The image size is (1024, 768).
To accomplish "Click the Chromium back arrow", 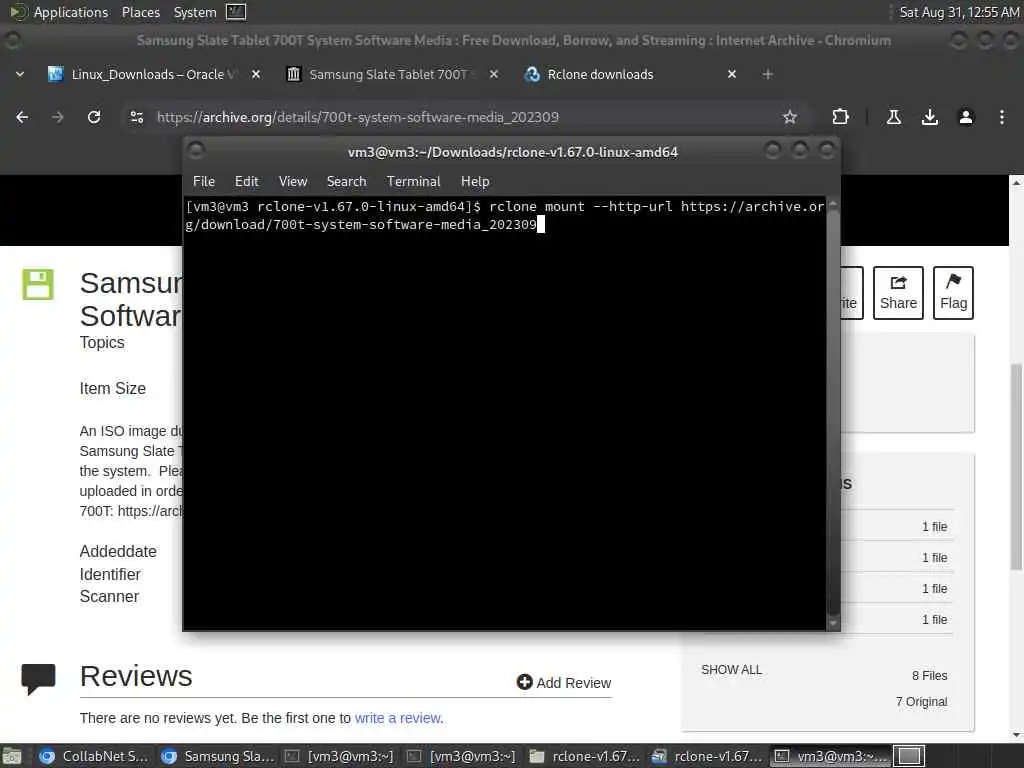I will coord(22,117).
